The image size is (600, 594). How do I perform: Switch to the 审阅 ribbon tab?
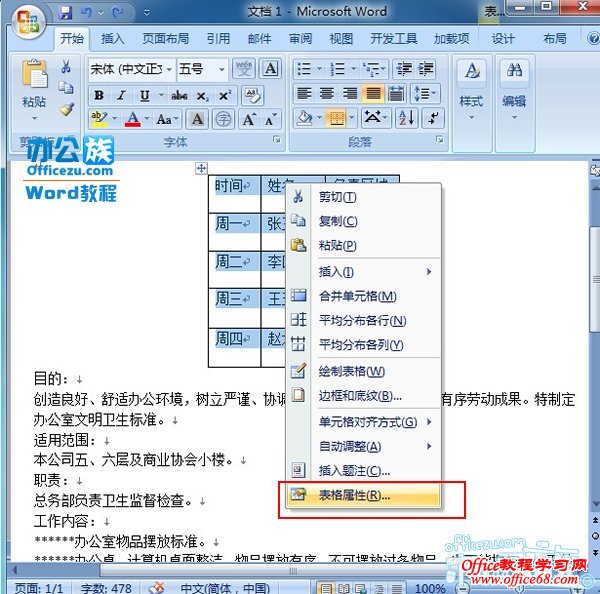[300, 39]
